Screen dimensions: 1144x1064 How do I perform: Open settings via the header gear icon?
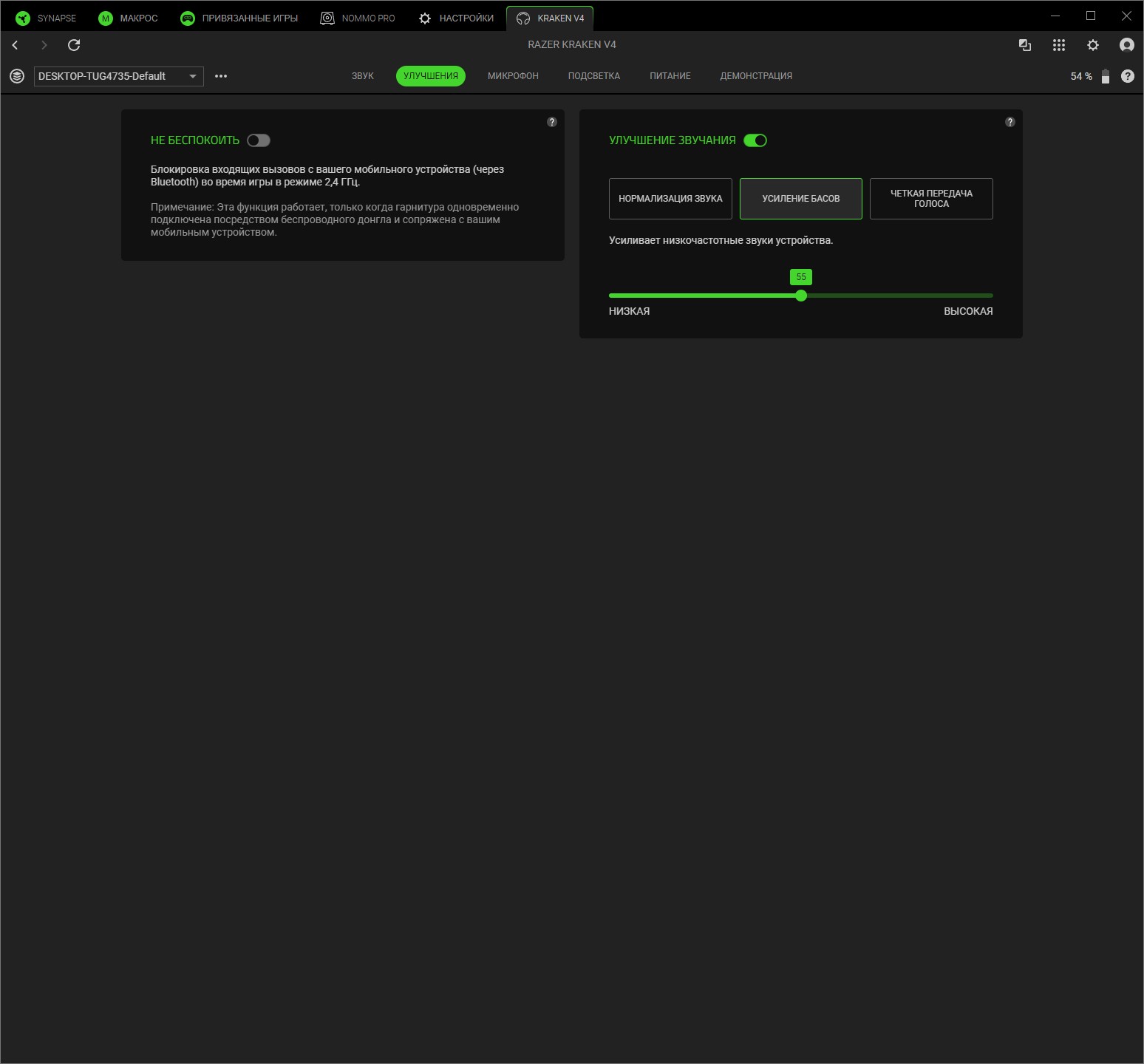tap(1093, 45)
